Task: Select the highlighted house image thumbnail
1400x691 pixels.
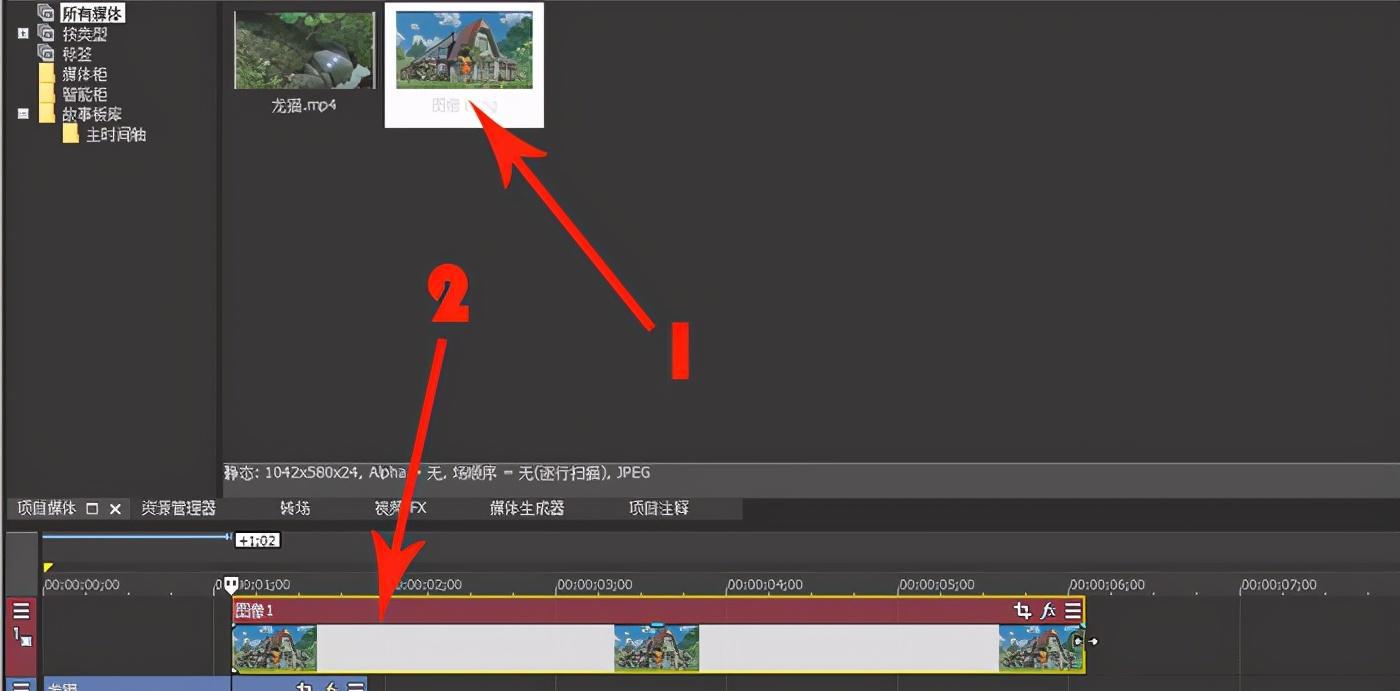Action: pyautogui.click(x=464, y=50)
